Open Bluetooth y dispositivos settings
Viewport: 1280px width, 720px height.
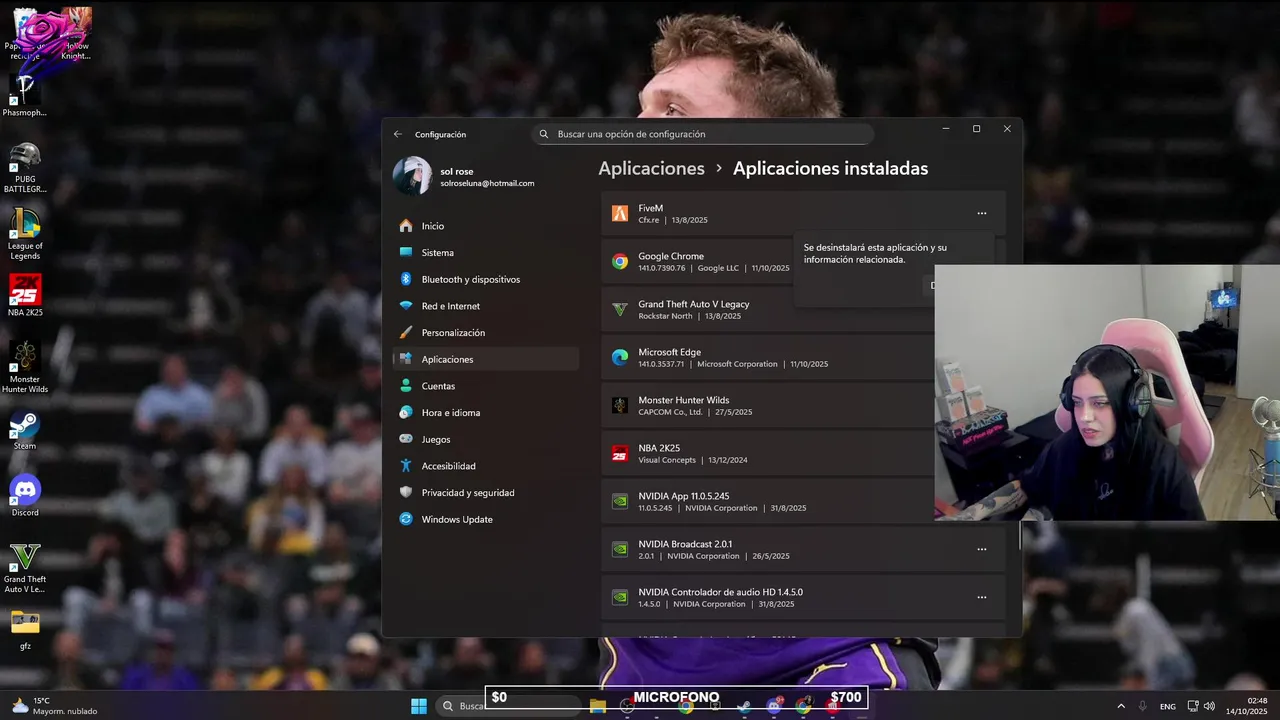pos(486,279)
